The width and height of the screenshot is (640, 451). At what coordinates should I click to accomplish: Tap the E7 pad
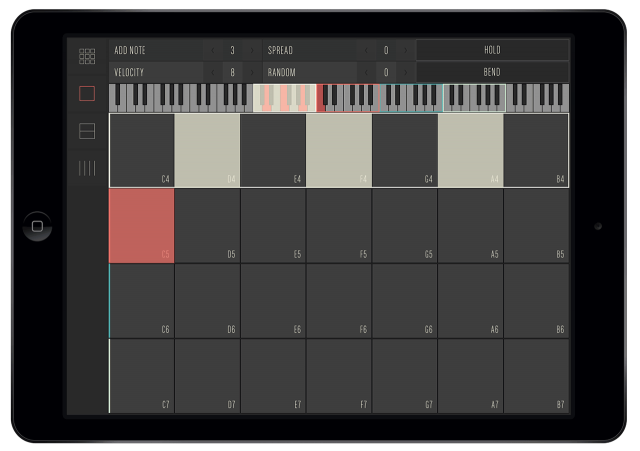(273, 376)
